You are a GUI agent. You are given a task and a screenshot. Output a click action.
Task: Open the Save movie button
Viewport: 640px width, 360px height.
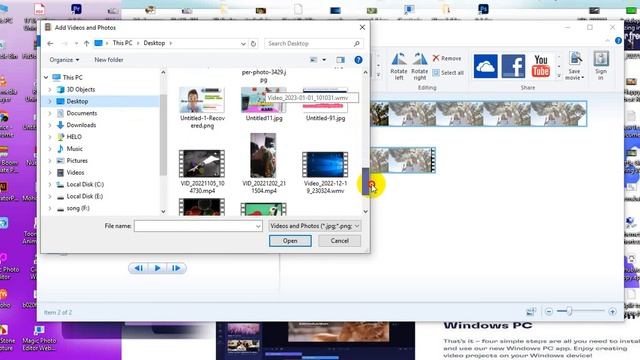click(x=575, y=66)
